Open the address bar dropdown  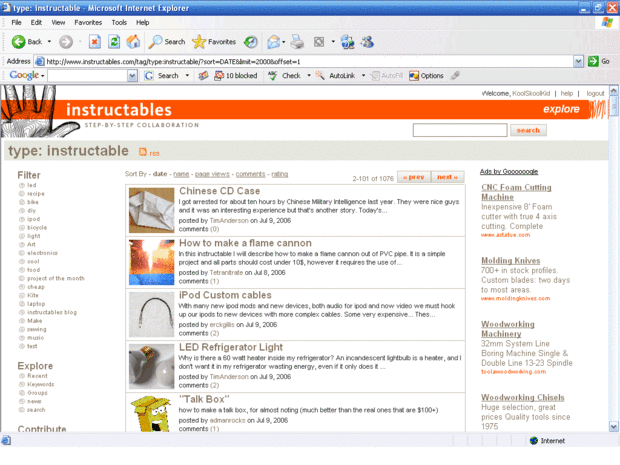pyautogui.click(x=578, y=61)
